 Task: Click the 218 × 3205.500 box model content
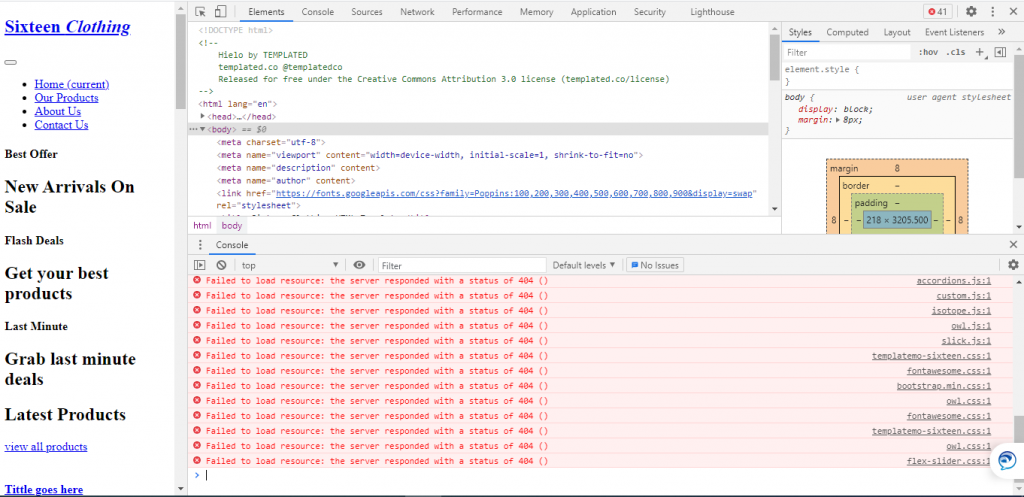[897, 221]
